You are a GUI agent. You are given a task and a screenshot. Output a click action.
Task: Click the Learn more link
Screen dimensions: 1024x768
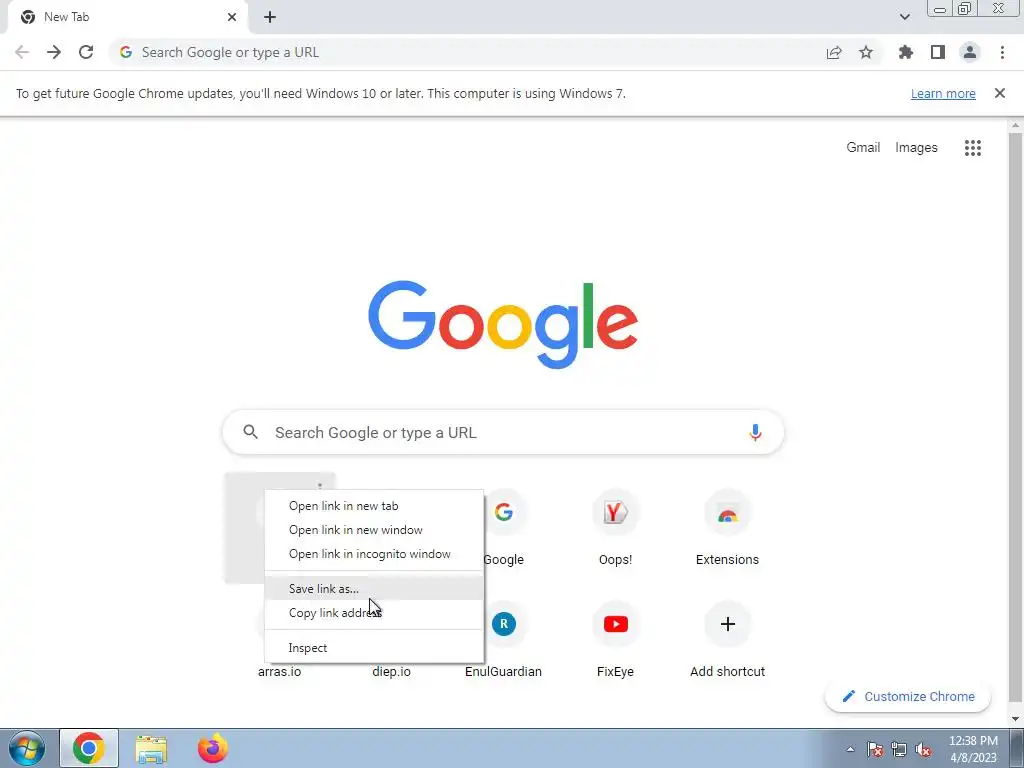pyautogui.click(x=943, y=93)
